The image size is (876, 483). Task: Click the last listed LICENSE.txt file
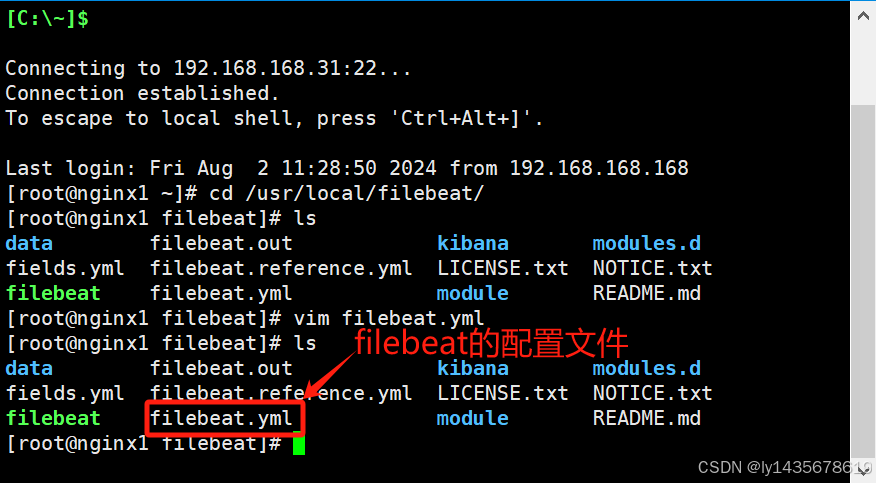click(502, 393)
